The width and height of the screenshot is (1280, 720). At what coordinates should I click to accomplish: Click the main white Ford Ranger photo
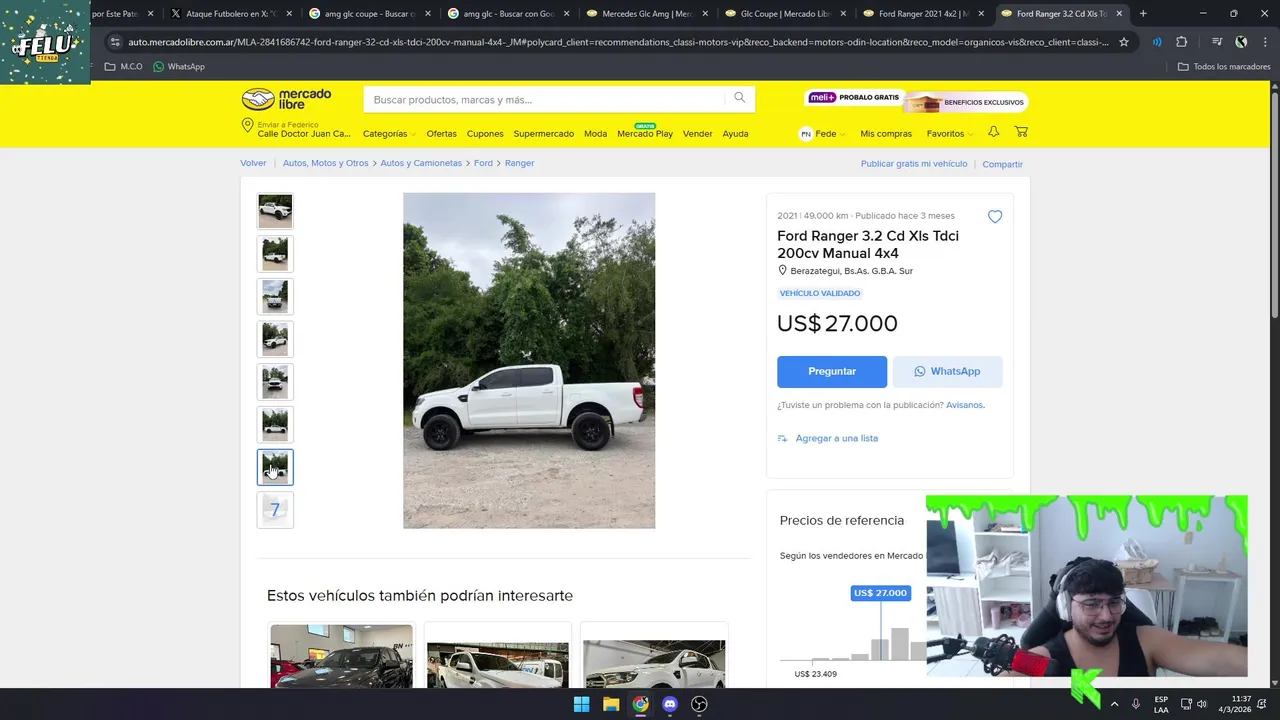(x=529, y=360)
